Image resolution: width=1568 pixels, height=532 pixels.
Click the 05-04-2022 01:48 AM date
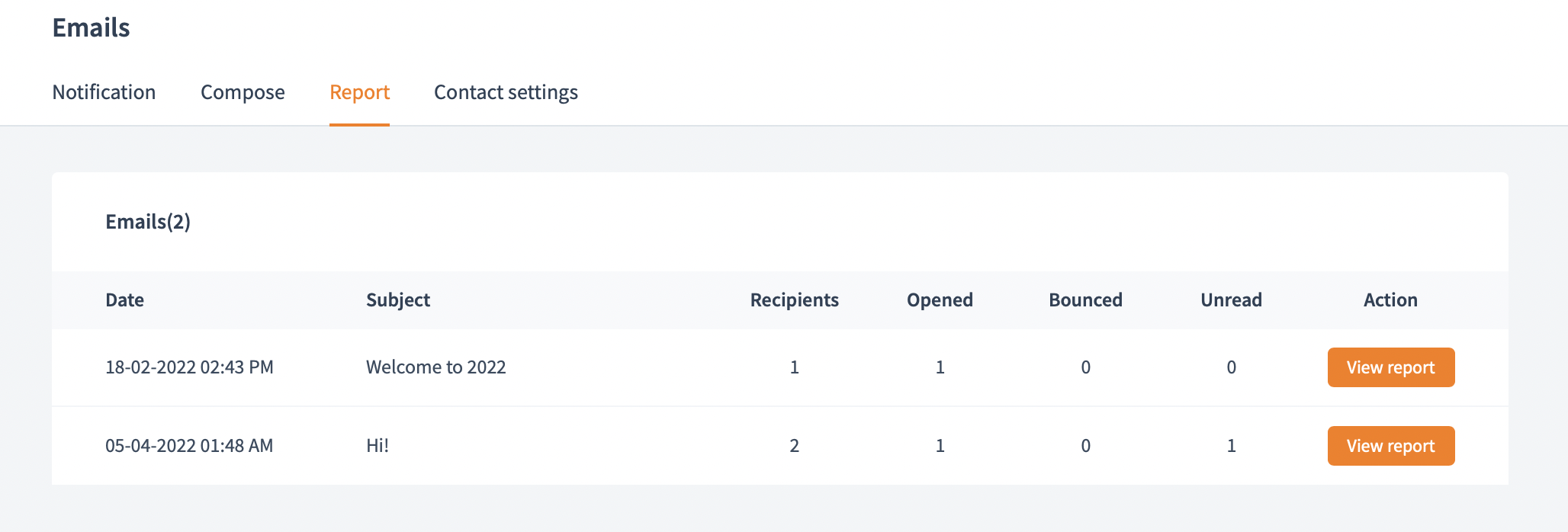[189, 446]
